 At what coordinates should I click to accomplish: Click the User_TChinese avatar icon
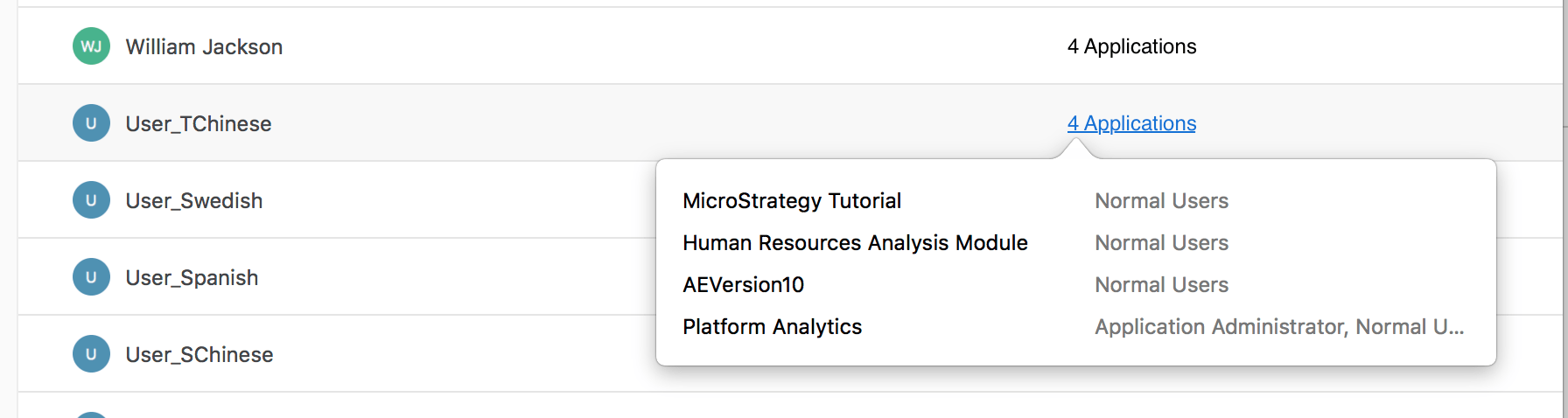(x=91, y=123)
